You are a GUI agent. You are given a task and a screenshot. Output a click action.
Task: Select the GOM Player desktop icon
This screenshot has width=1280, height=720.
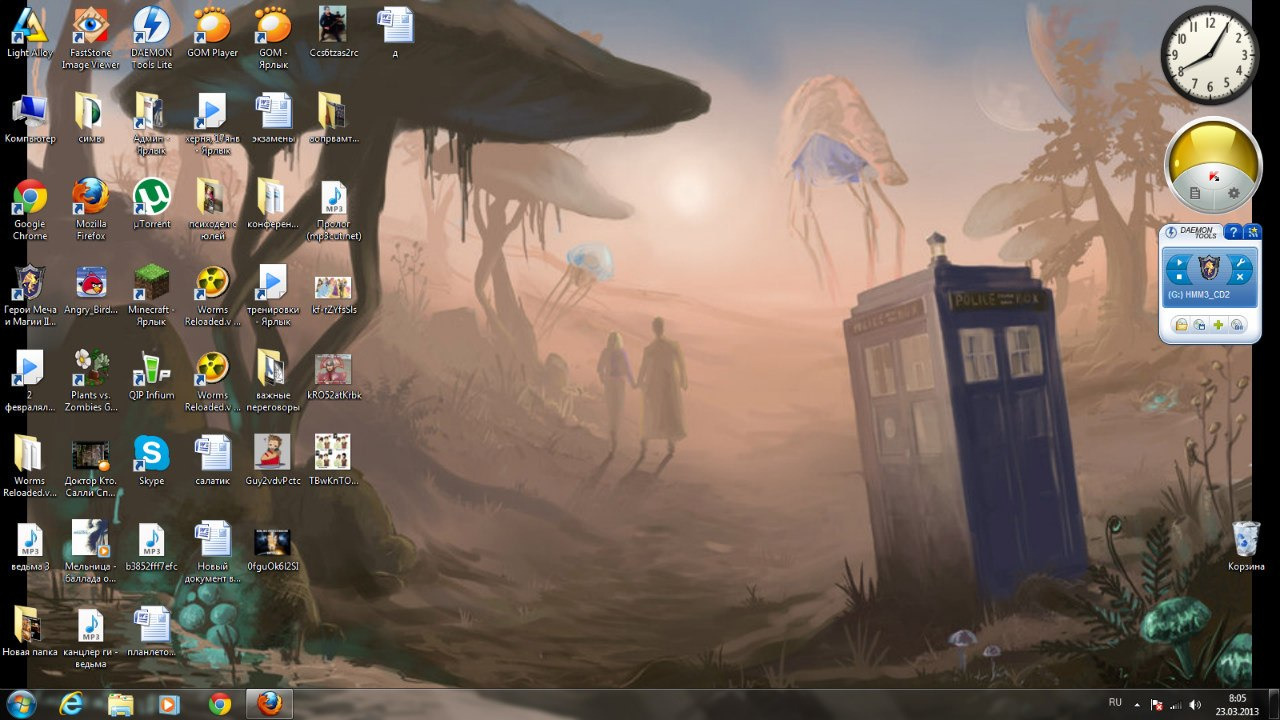coord(212,32)
